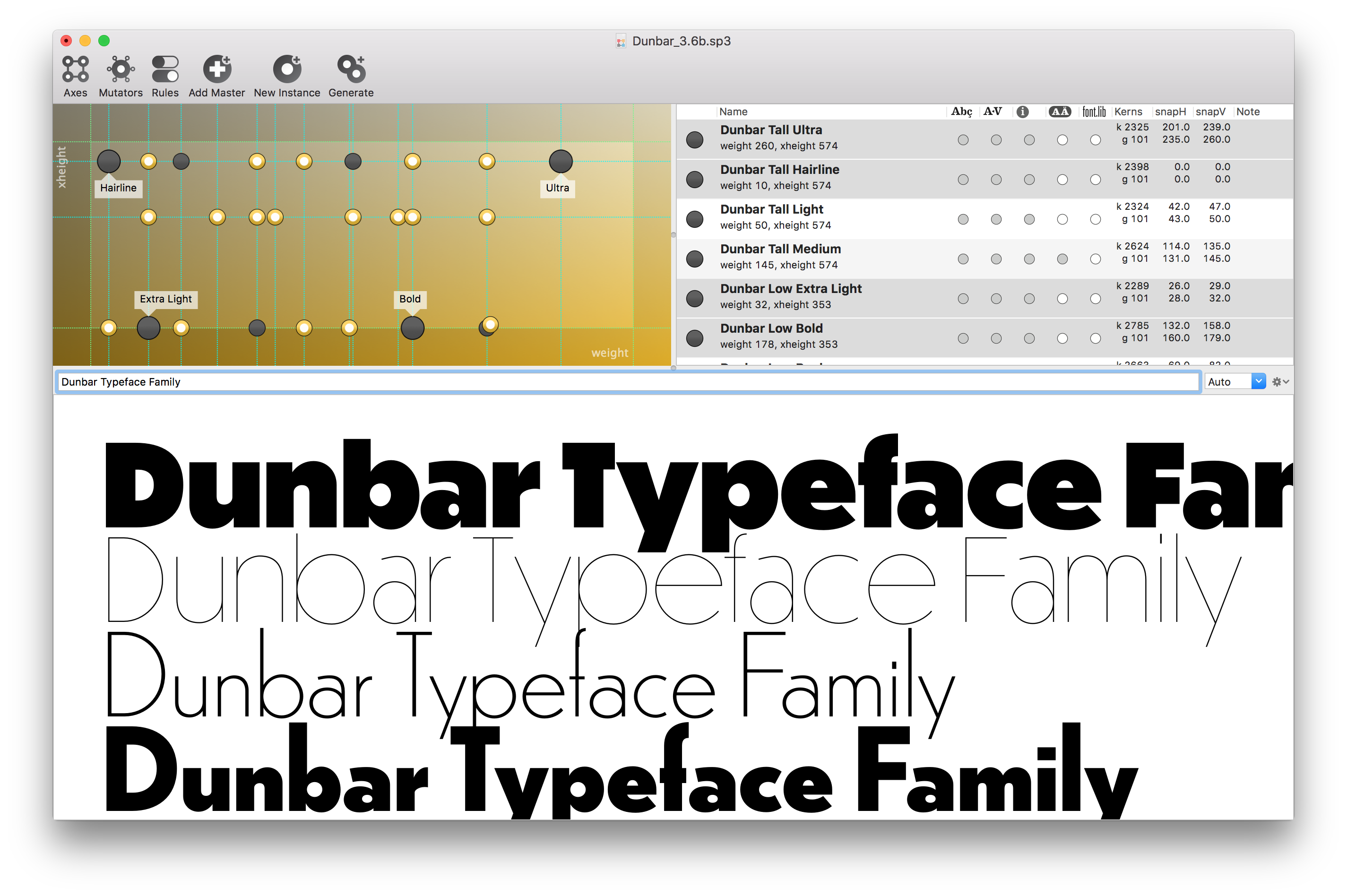Screen dimensions: 1347x896
Task: Click the Kerns column header
Action: (x=1128, y=112)
